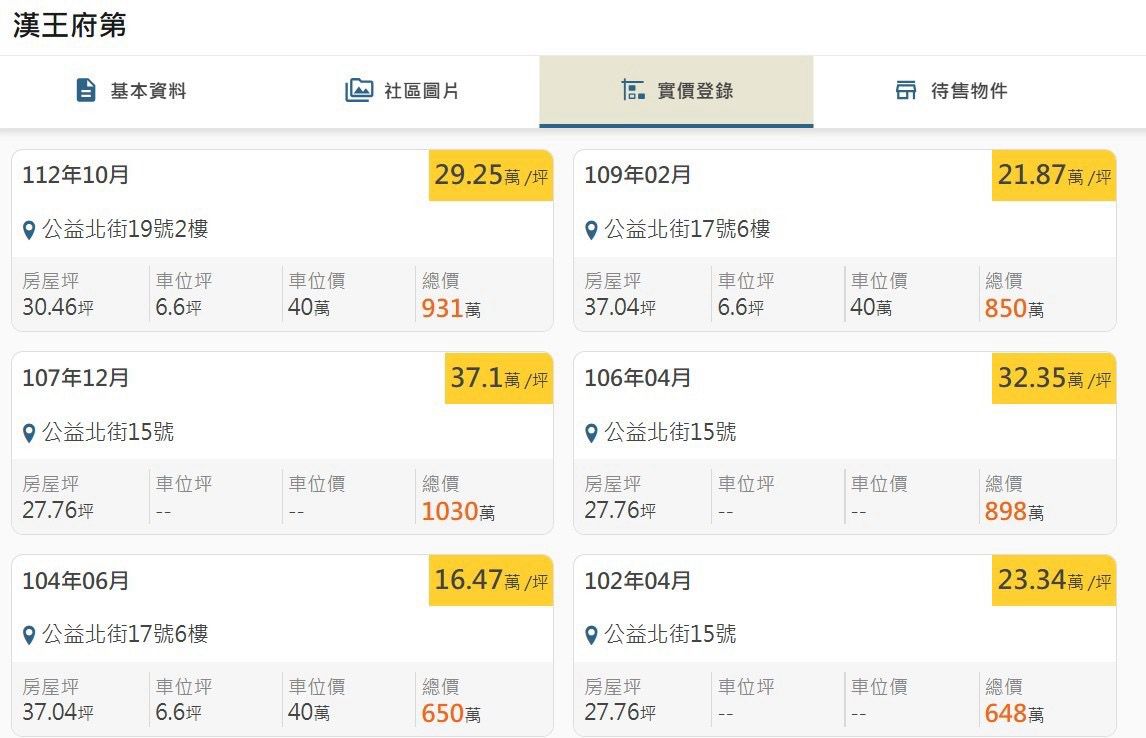This screenshot has height=738, width=1146.
Task: Click location pin in 102年04月 record
Action: 591,636
